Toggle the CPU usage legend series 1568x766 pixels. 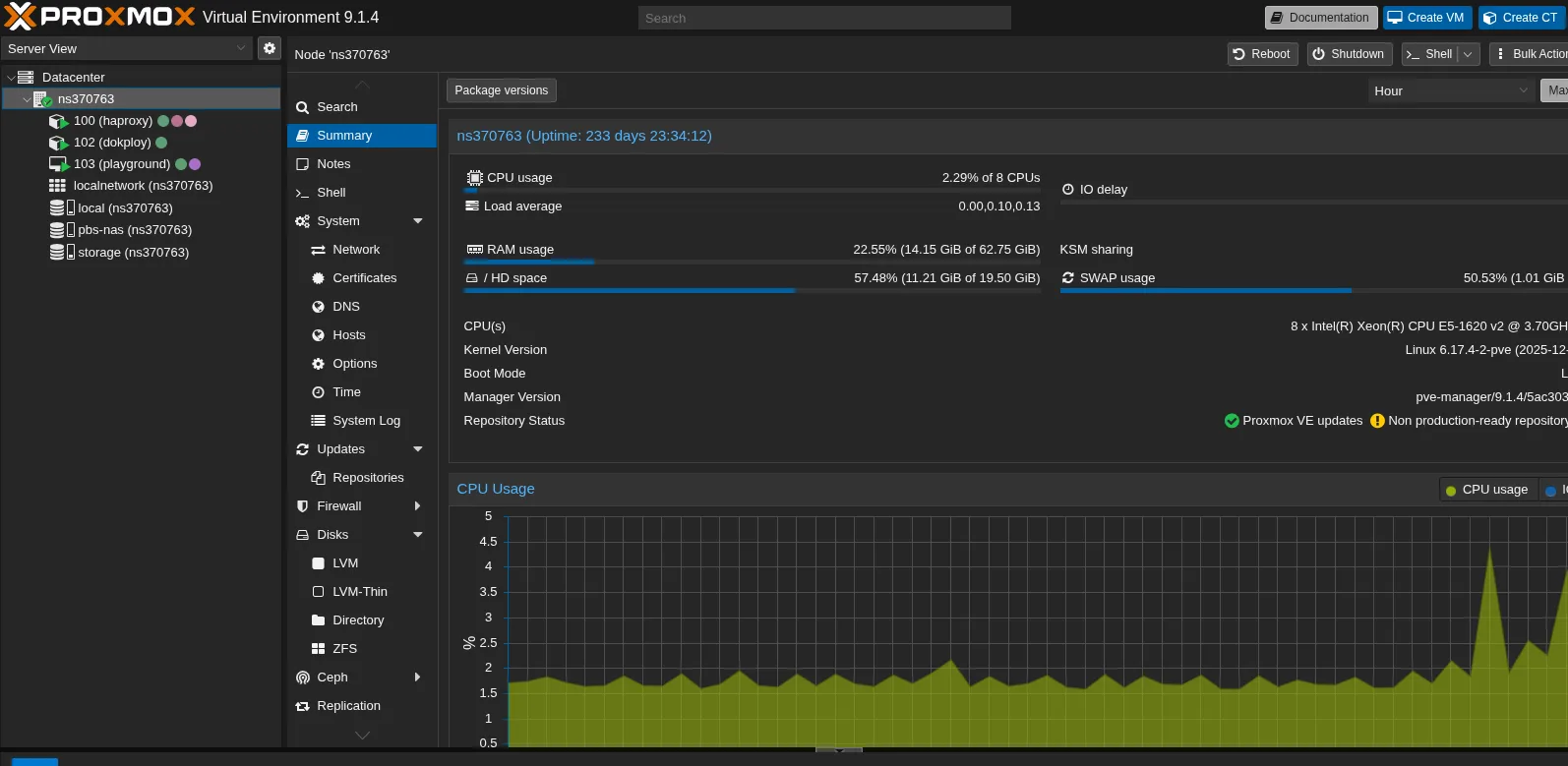1486,490
